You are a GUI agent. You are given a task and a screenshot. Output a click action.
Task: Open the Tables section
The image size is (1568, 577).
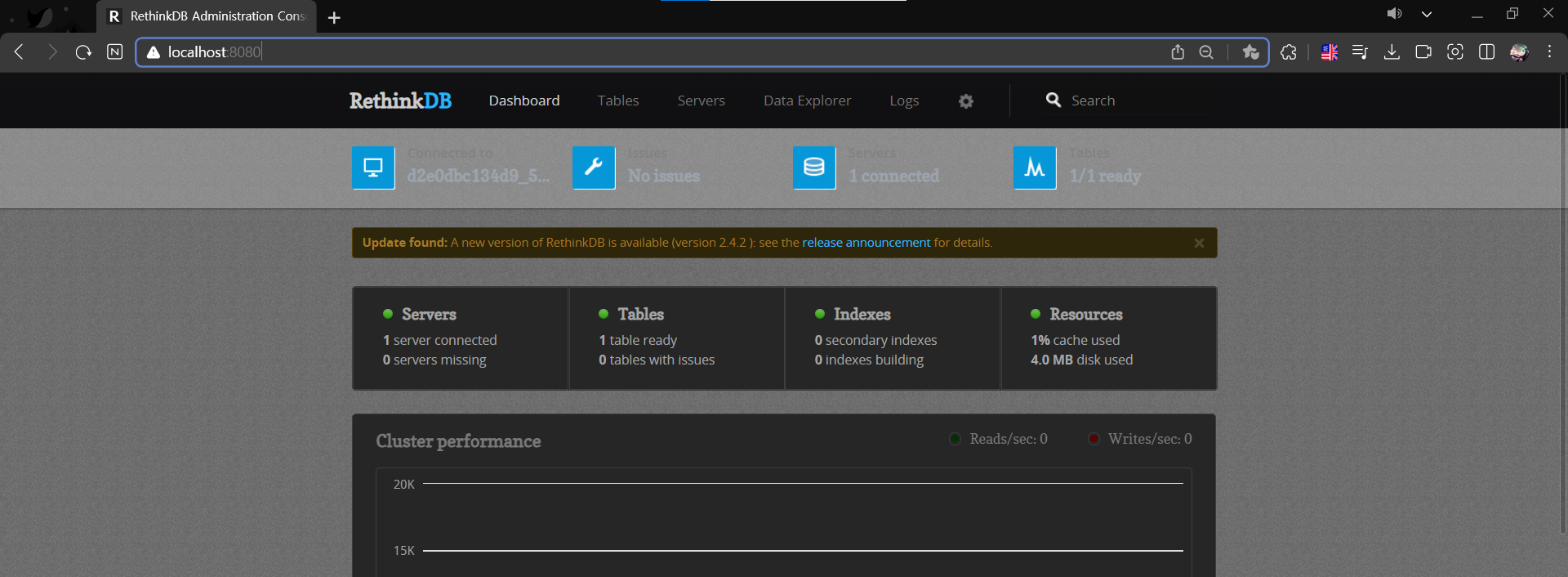[618, 101]
